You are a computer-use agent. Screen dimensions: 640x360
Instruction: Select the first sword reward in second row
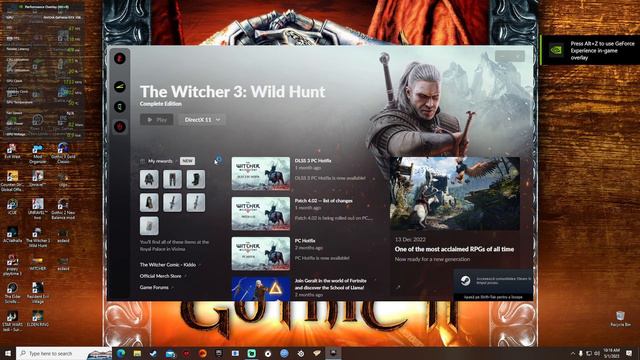tap(172, 202)
